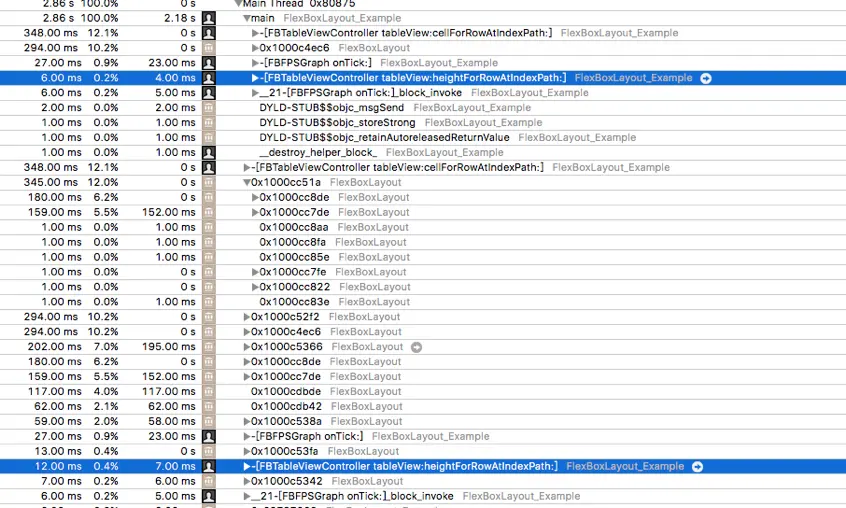Click library icon on DYLD-STUB$$objc_msgSend row
This screenshot has height=508, width=846.
pos(209,108)
